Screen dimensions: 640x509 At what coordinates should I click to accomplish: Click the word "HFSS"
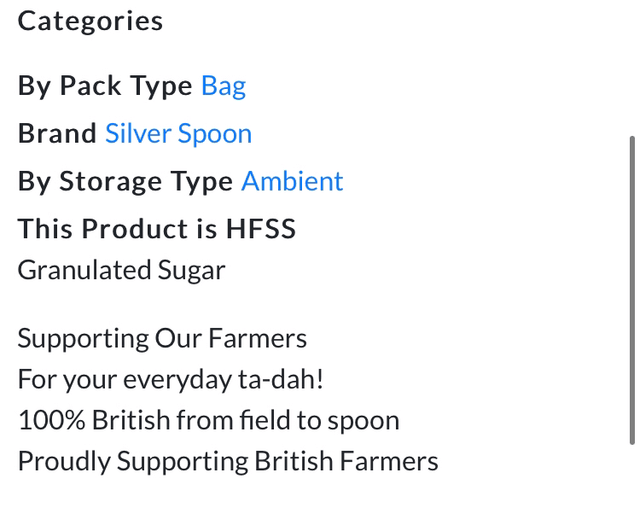(x=259, y=229)
